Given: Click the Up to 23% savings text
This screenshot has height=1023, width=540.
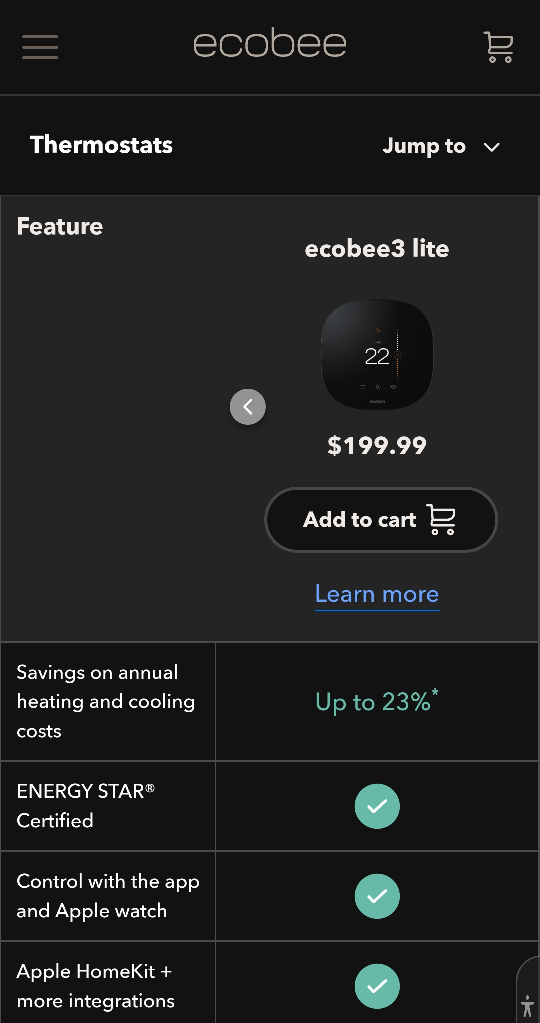Looking at the screenshot, I should click(x=377, y=701).
